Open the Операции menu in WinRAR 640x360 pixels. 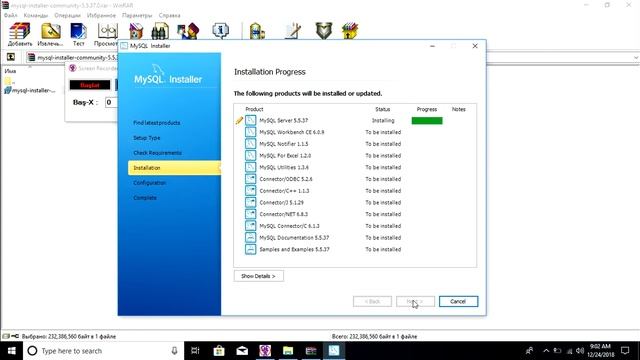tap(67, 15)
